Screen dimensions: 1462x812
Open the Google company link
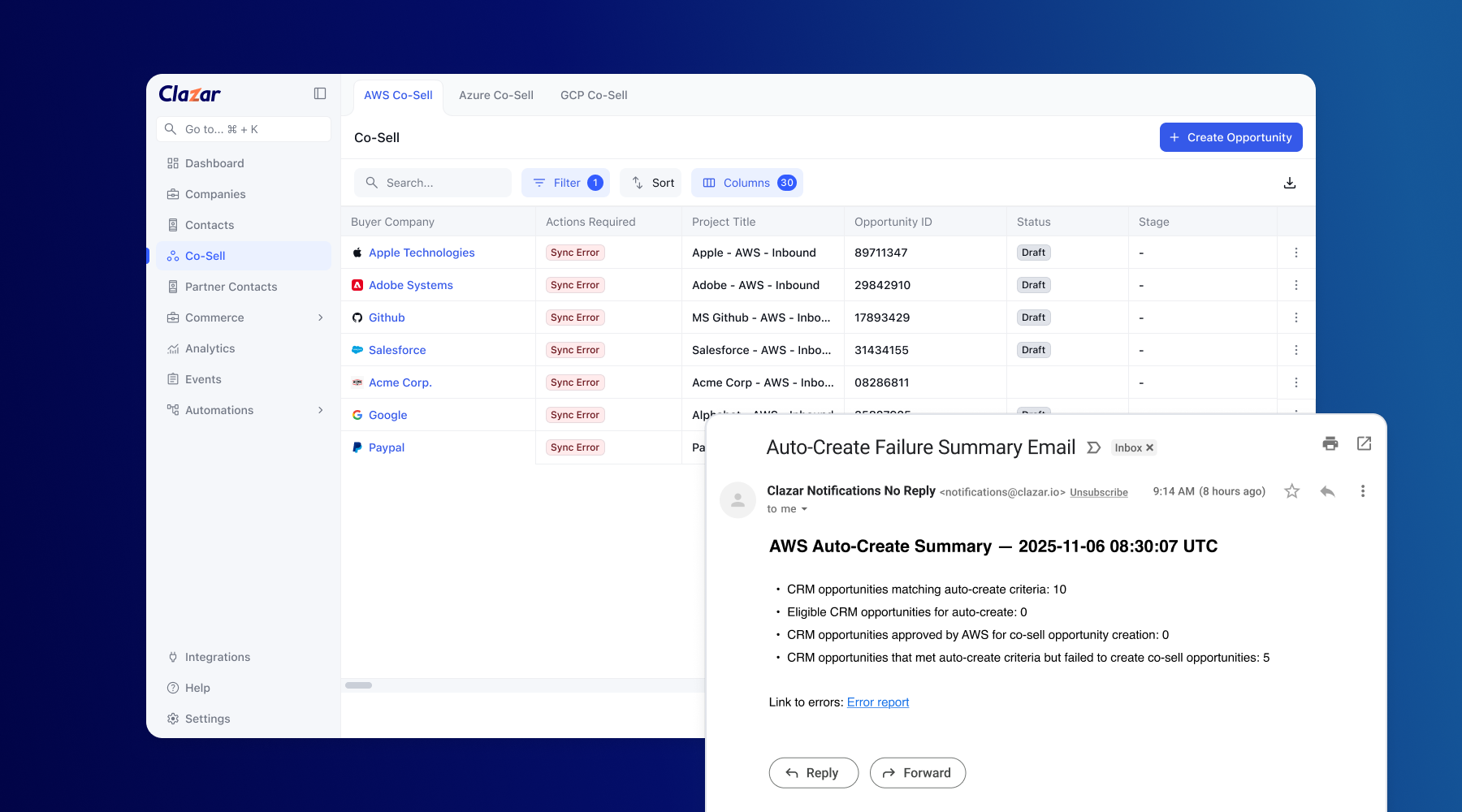pyautogui.click(x=388, y=415)
